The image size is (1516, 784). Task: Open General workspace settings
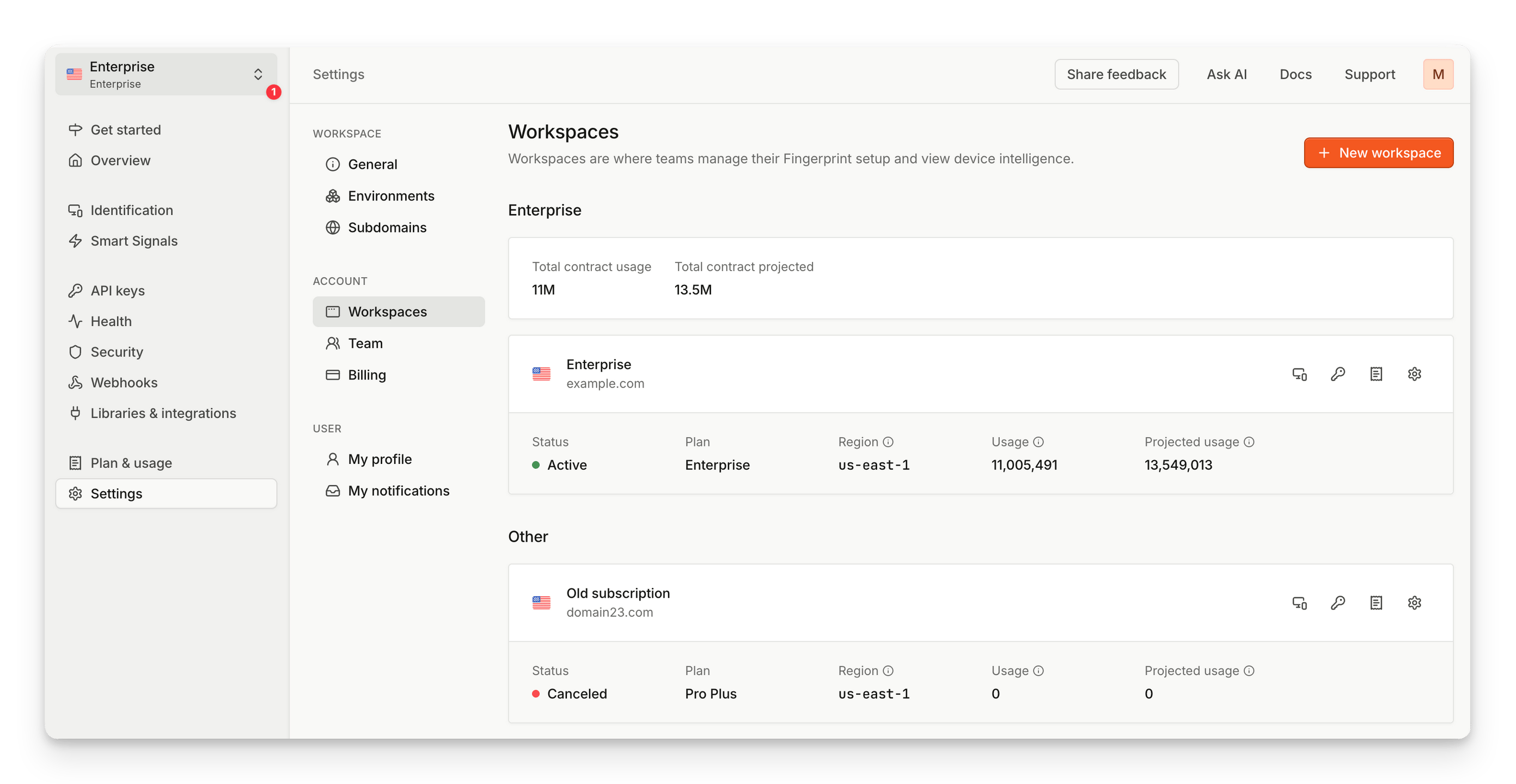click(399, 164)
